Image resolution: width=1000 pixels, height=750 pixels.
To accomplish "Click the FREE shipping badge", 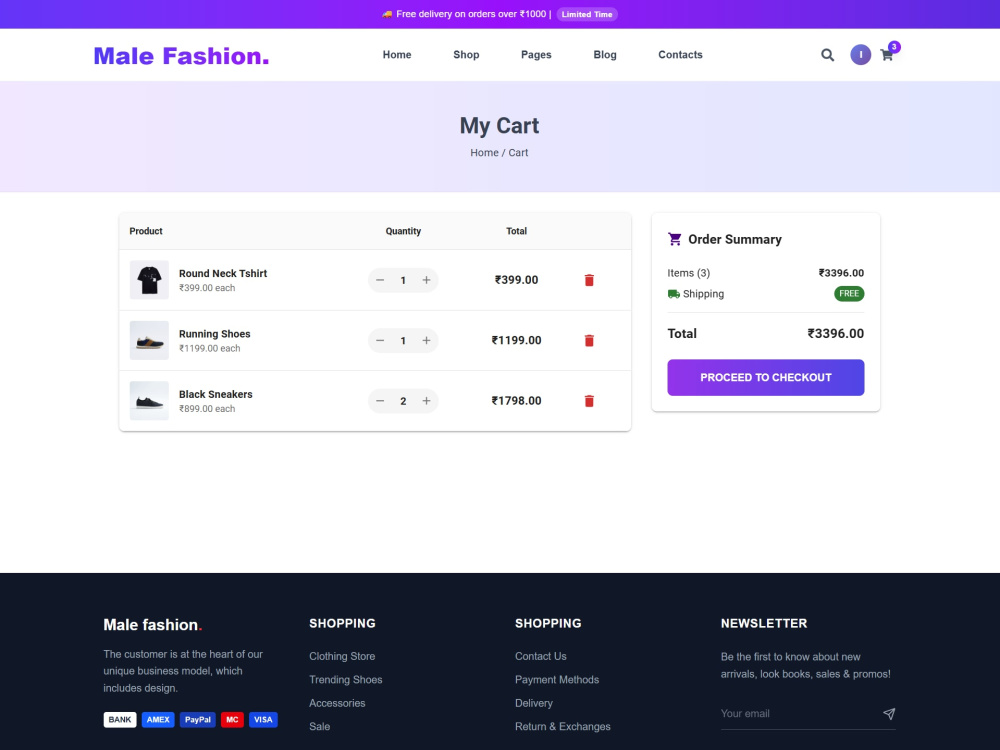I will pos(849,294).
